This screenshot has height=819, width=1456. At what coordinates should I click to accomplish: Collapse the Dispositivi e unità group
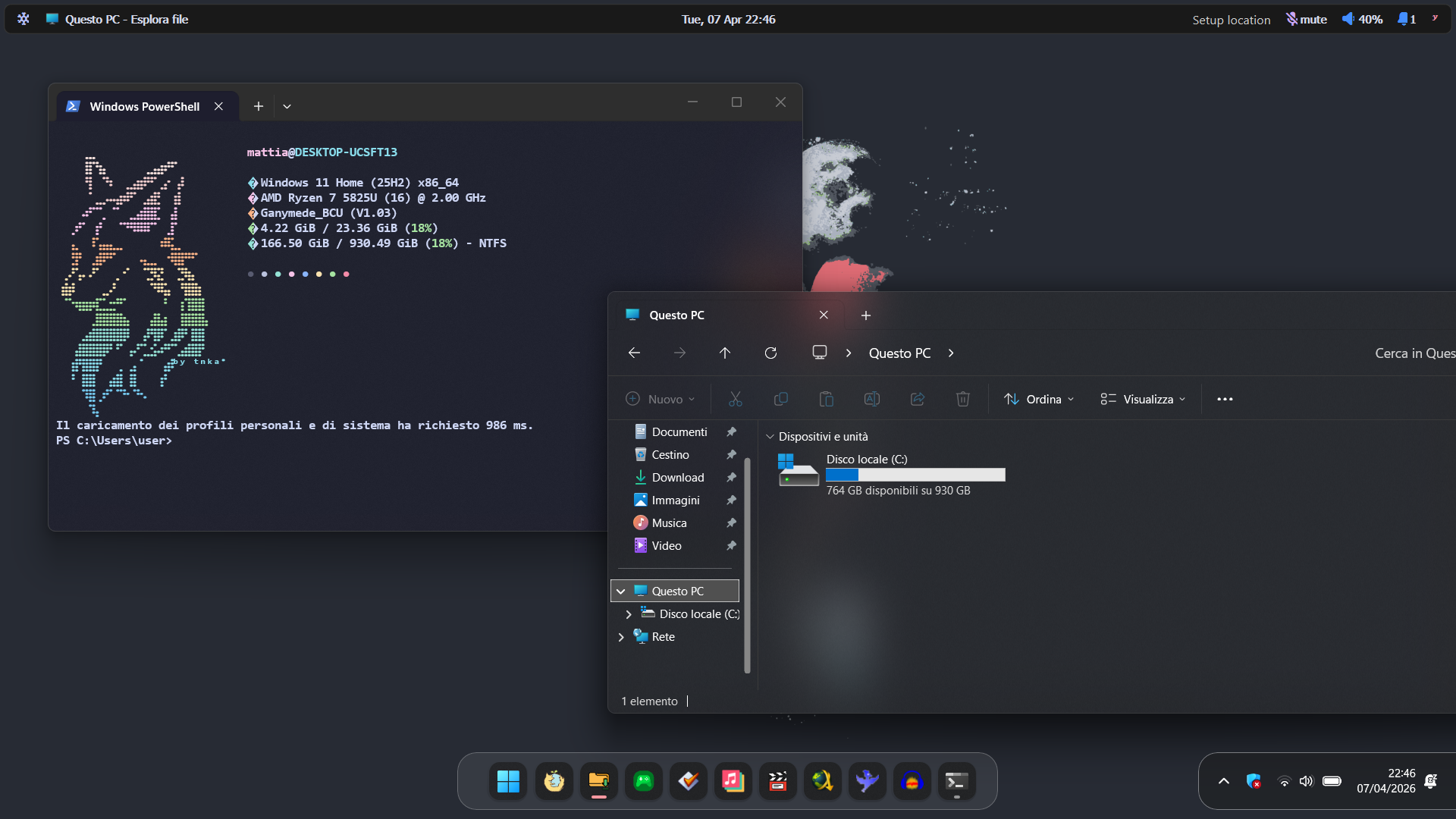[x=770, y=437]
